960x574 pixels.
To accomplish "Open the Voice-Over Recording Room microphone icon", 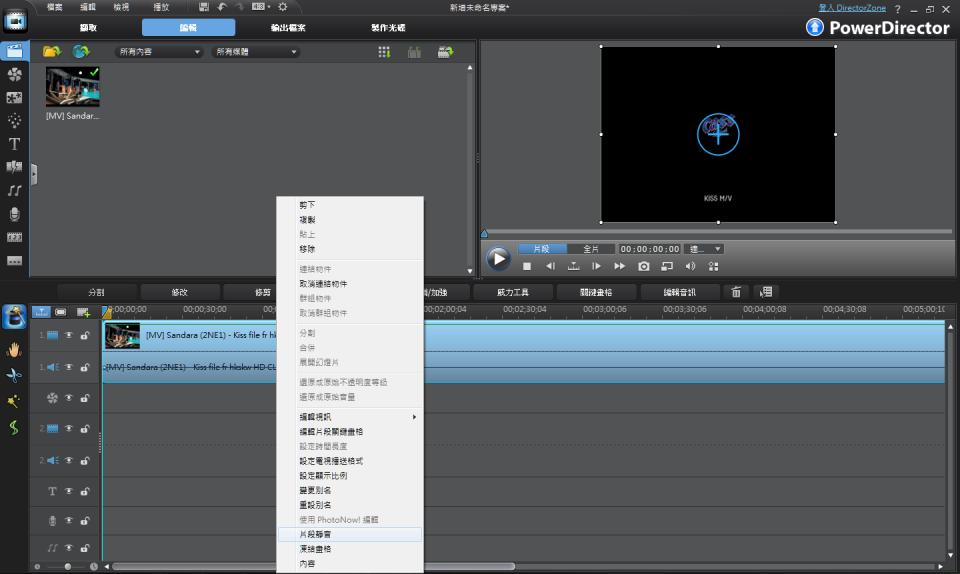I will pyautogui.click(x=14, y=214).
